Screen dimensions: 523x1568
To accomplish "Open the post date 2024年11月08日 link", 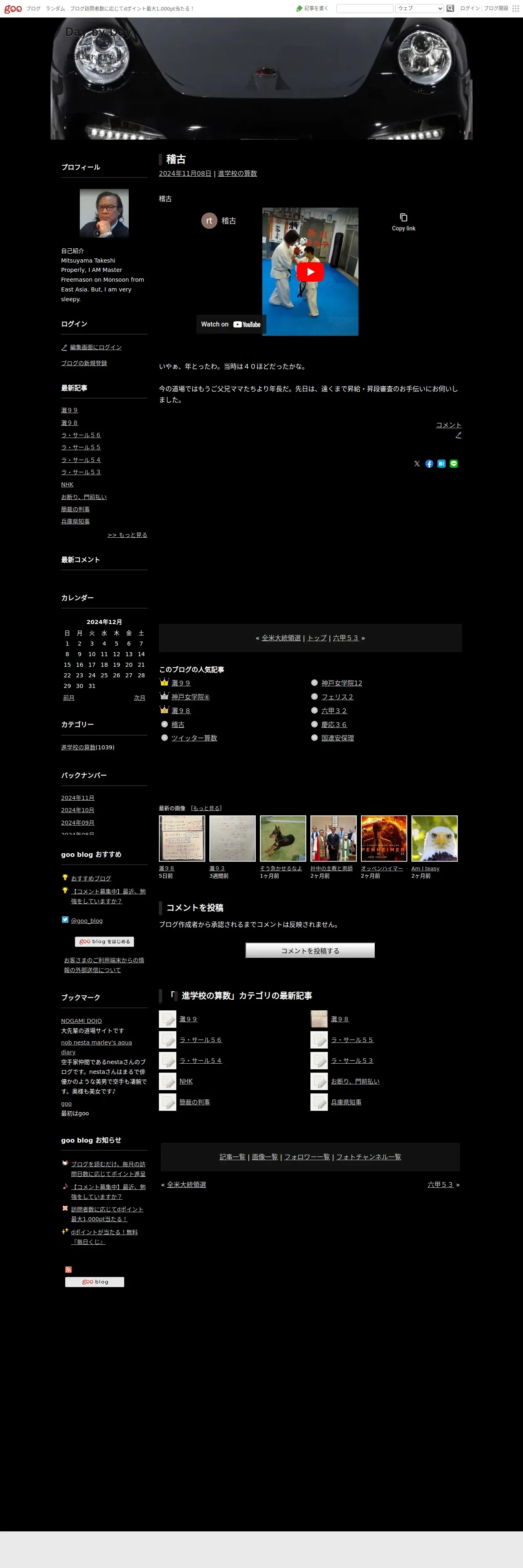I will click(185, 173).
